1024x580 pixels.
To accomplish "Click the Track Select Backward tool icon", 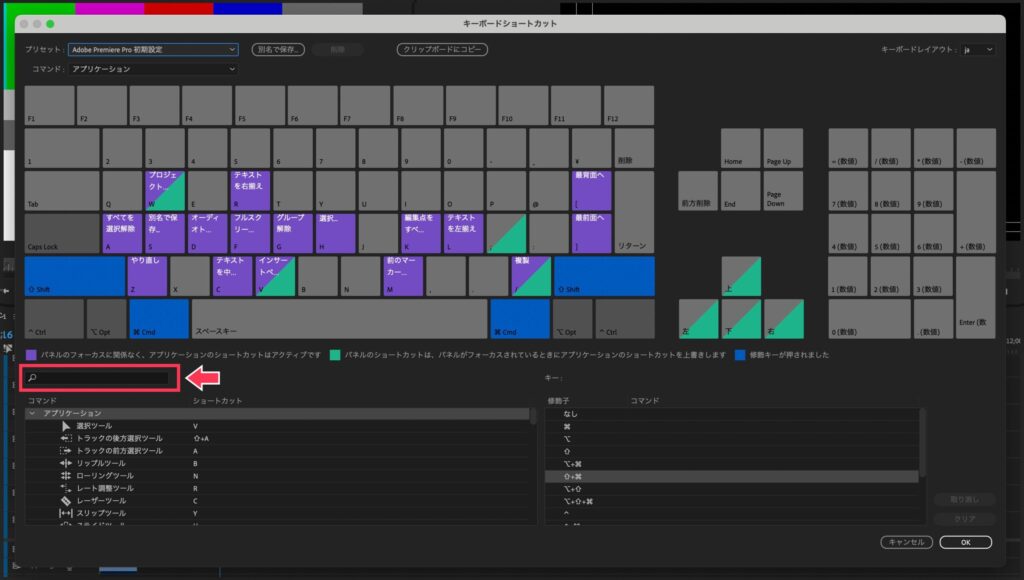I will (x=67, y=438).
